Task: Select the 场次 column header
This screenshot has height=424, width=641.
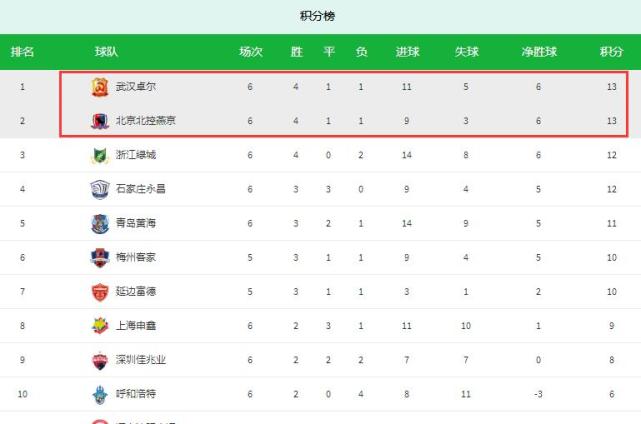Action: pos(251,52)
